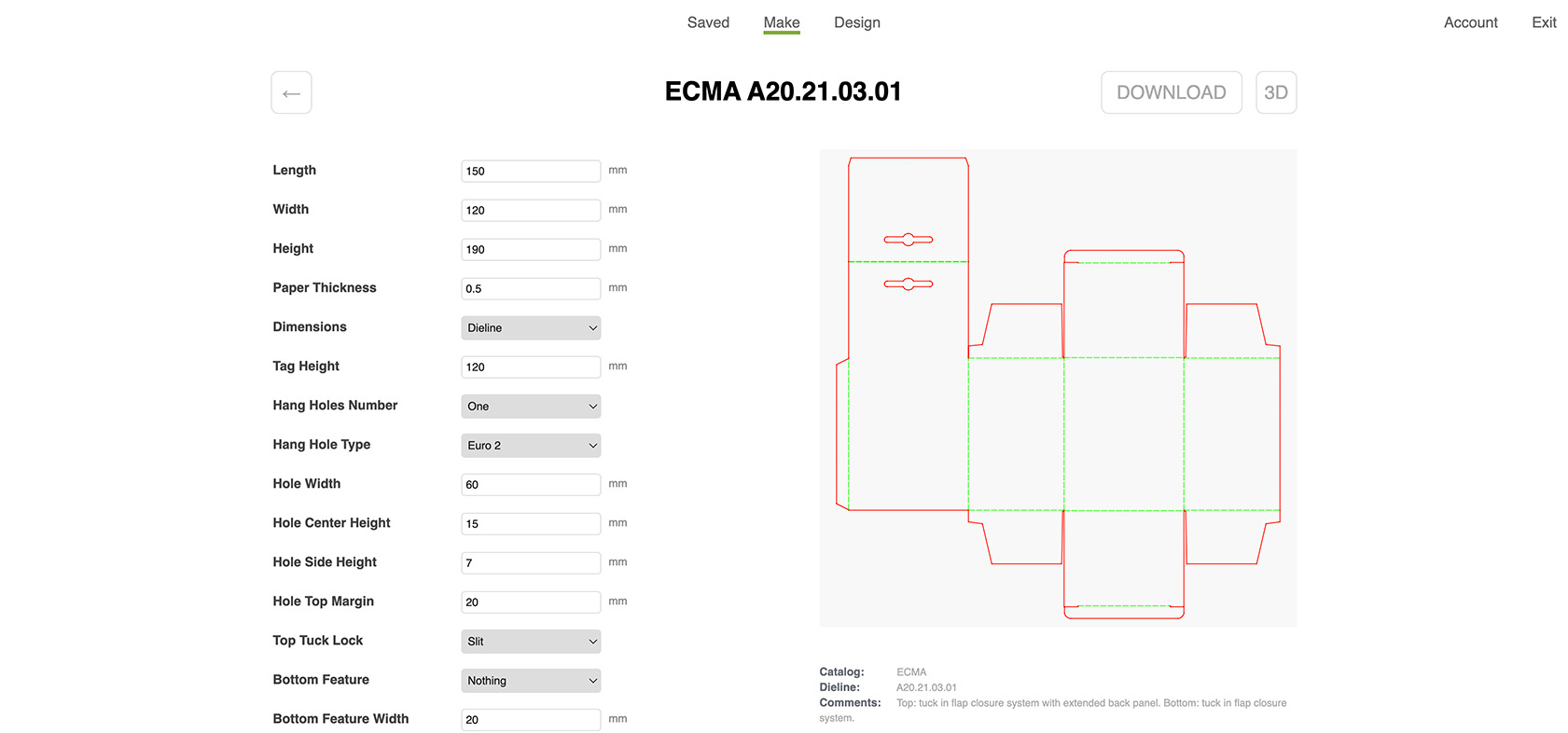Select the Height value field

pos(530,249)
